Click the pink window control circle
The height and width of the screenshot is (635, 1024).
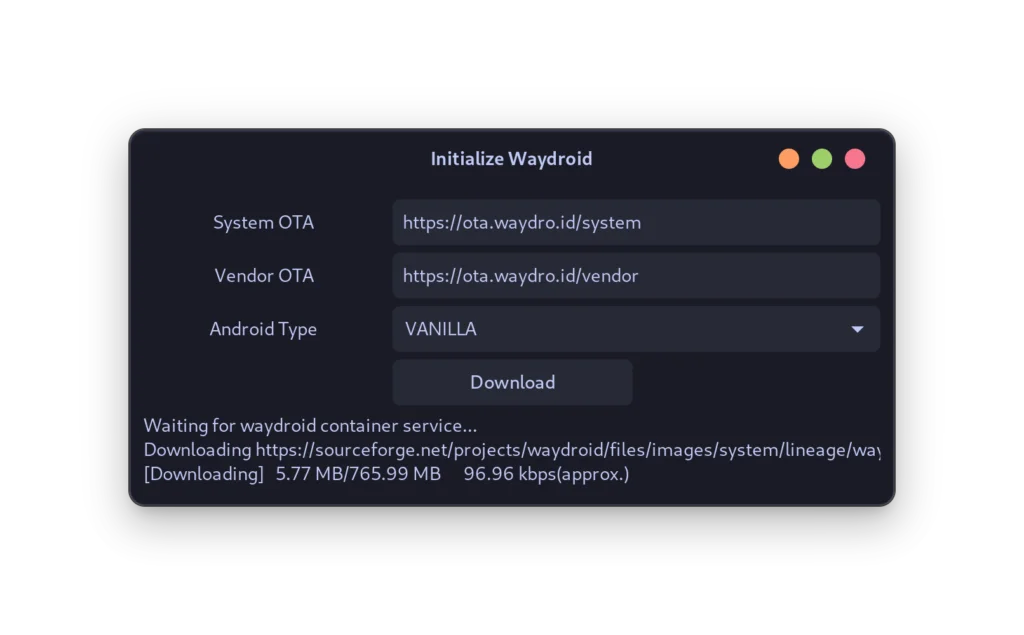[x=855, y=158]
